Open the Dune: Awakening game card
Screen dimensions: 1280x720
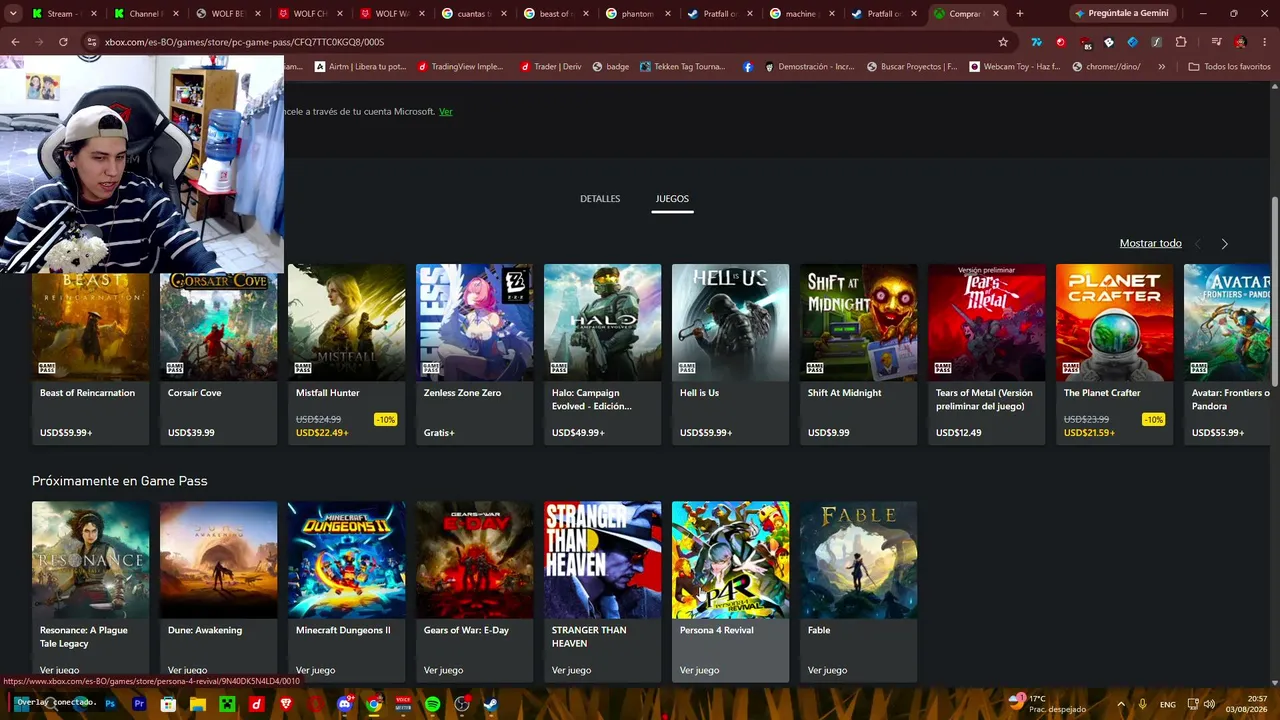(218, 591)
